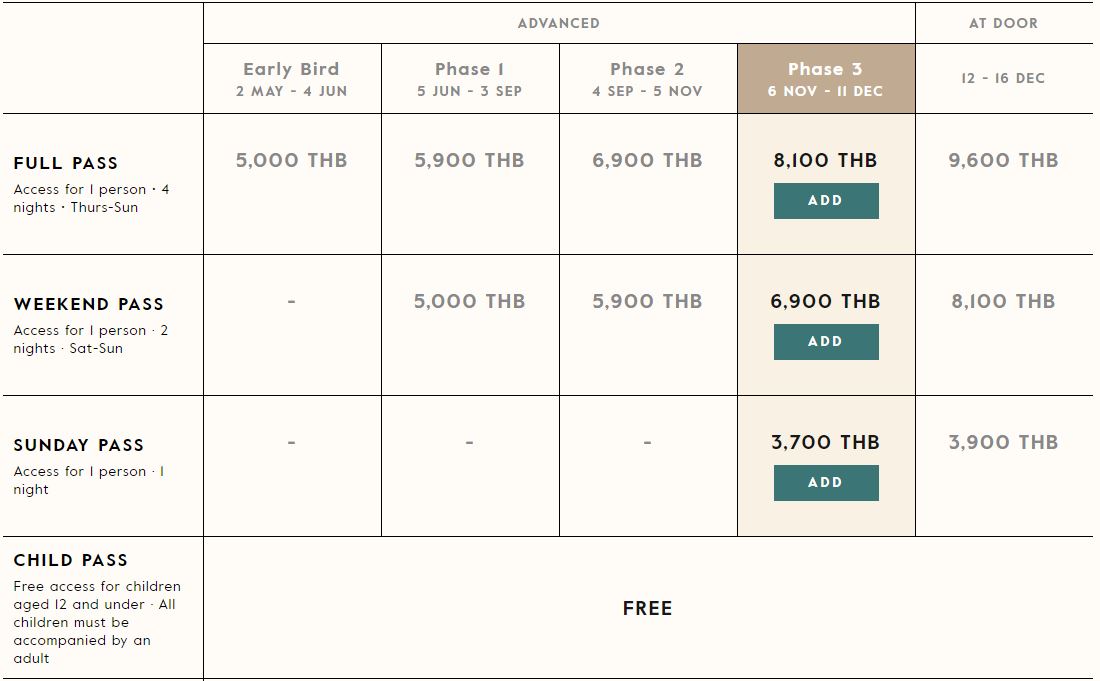This screenshot has height=681, width=1100.
Task: Click the FULL PASS row title
Action: pos(66,163)
